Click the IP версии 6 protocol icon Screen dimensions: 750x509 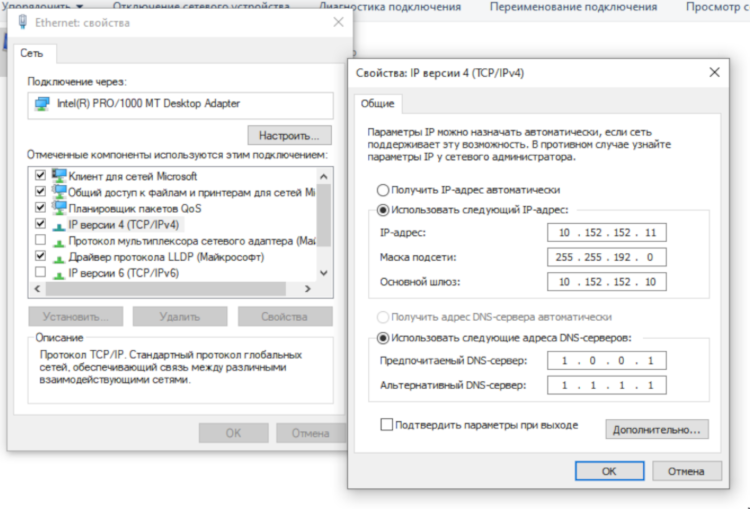(x=58, y=273)
